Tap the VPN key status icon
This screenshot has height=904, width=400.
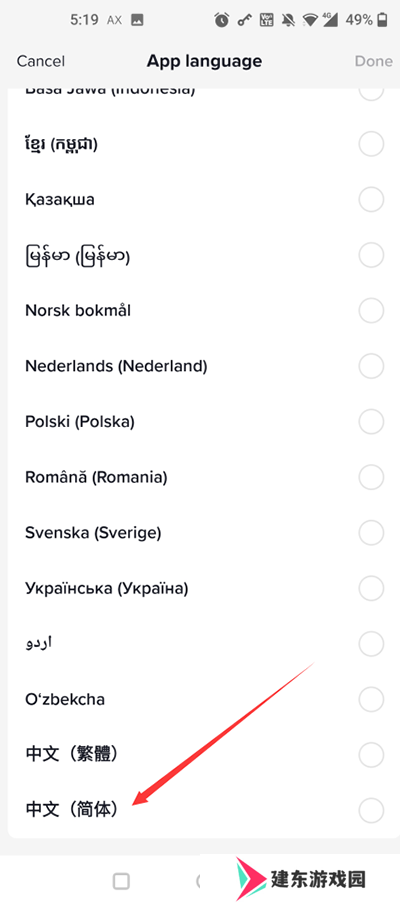244,21
